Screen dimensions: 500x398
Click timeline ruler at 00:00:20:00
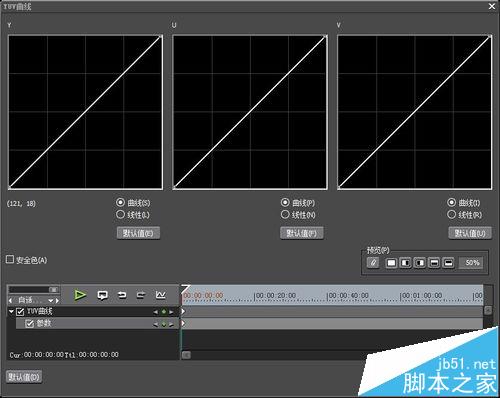(x=275, y=296)
